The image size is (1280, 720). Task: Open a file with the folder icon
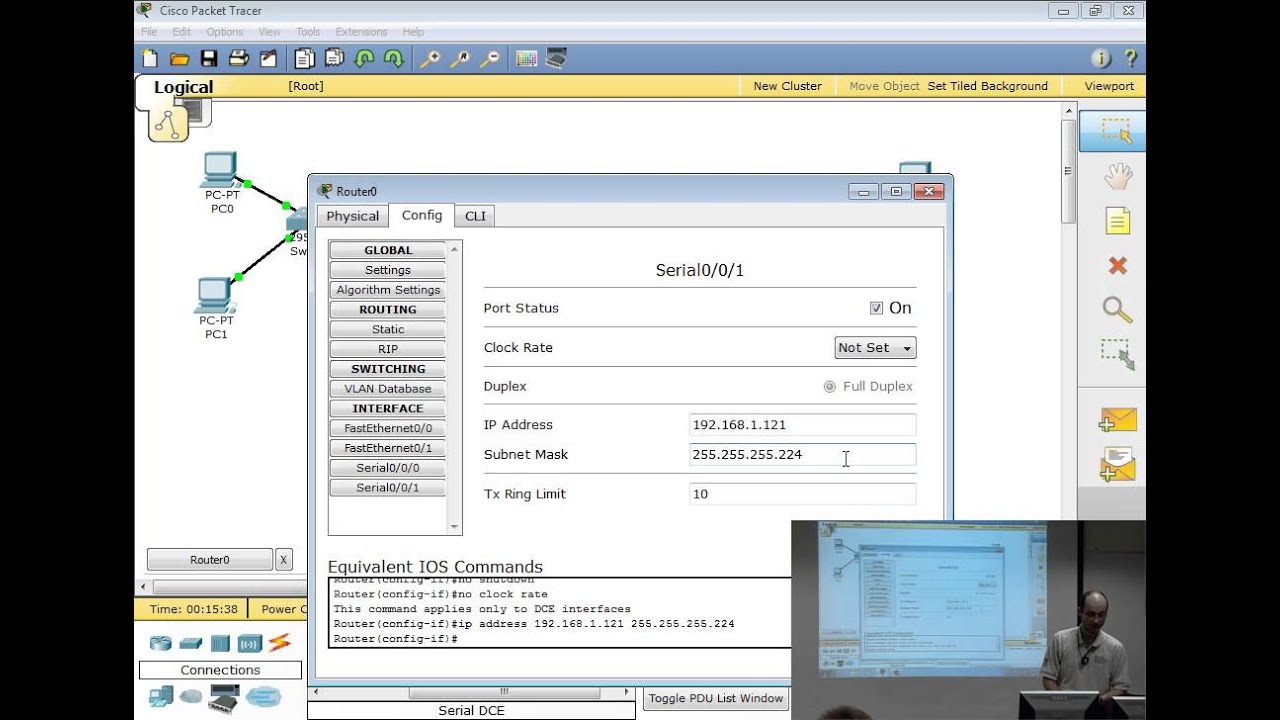[180, 59]
